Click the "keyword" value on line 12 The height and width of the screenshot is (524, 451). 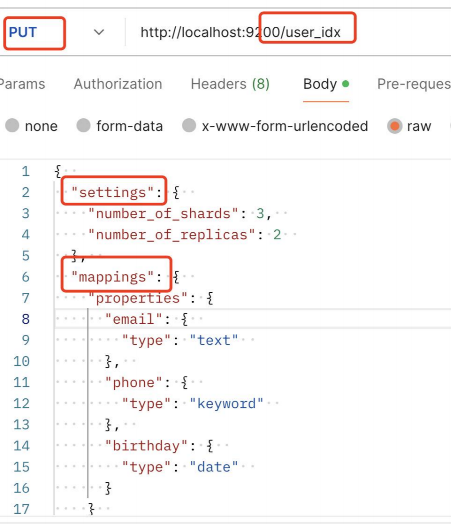[x=227, y=404]
